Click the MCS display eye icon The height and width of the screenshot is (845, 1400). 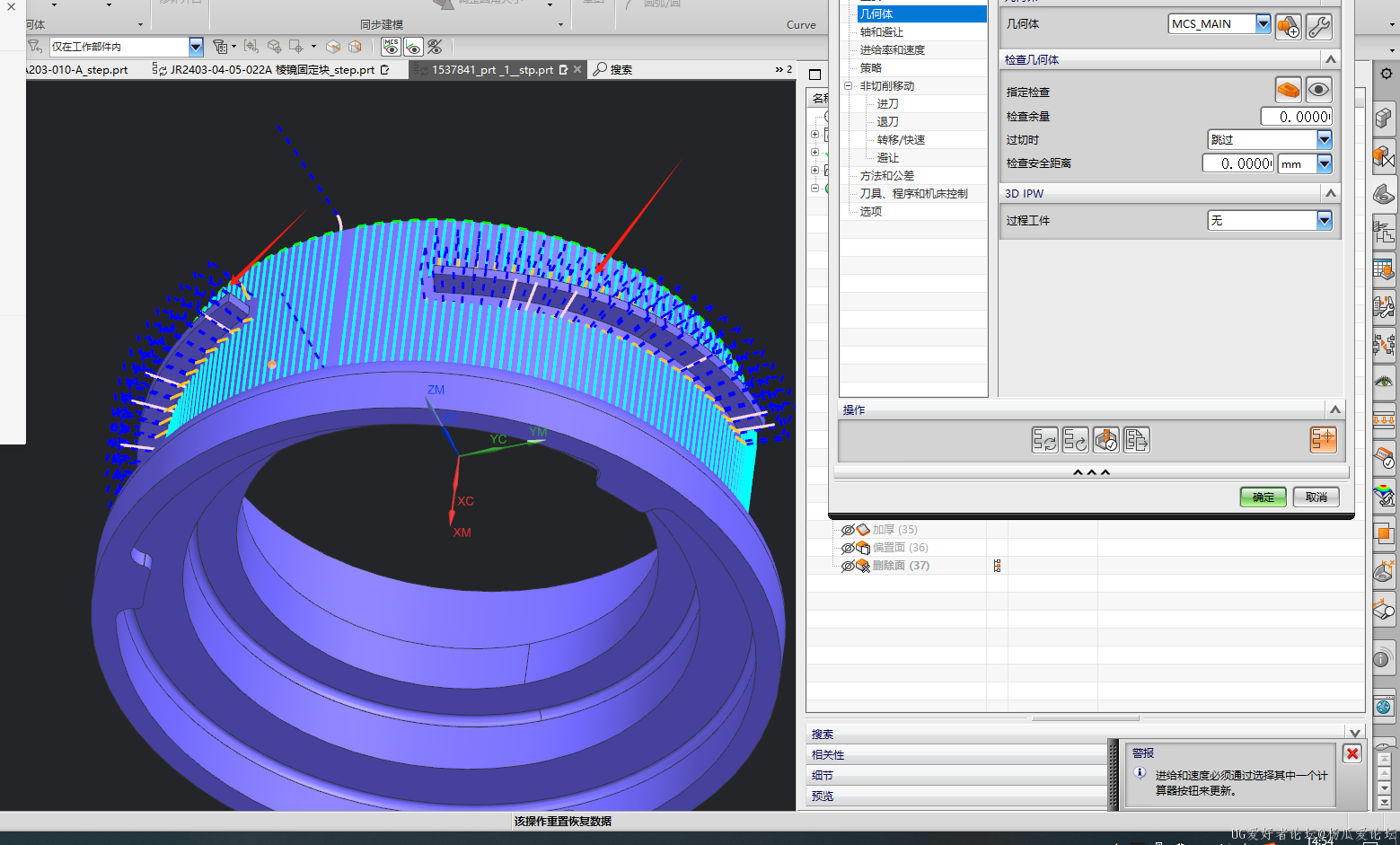(391, 46)
